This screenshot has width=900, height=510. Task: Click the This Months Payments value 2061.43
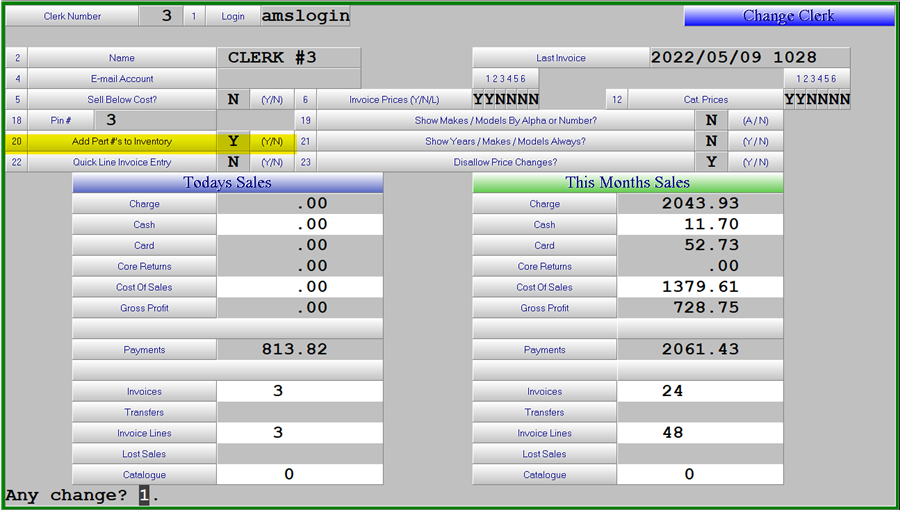tap(700, 349)
